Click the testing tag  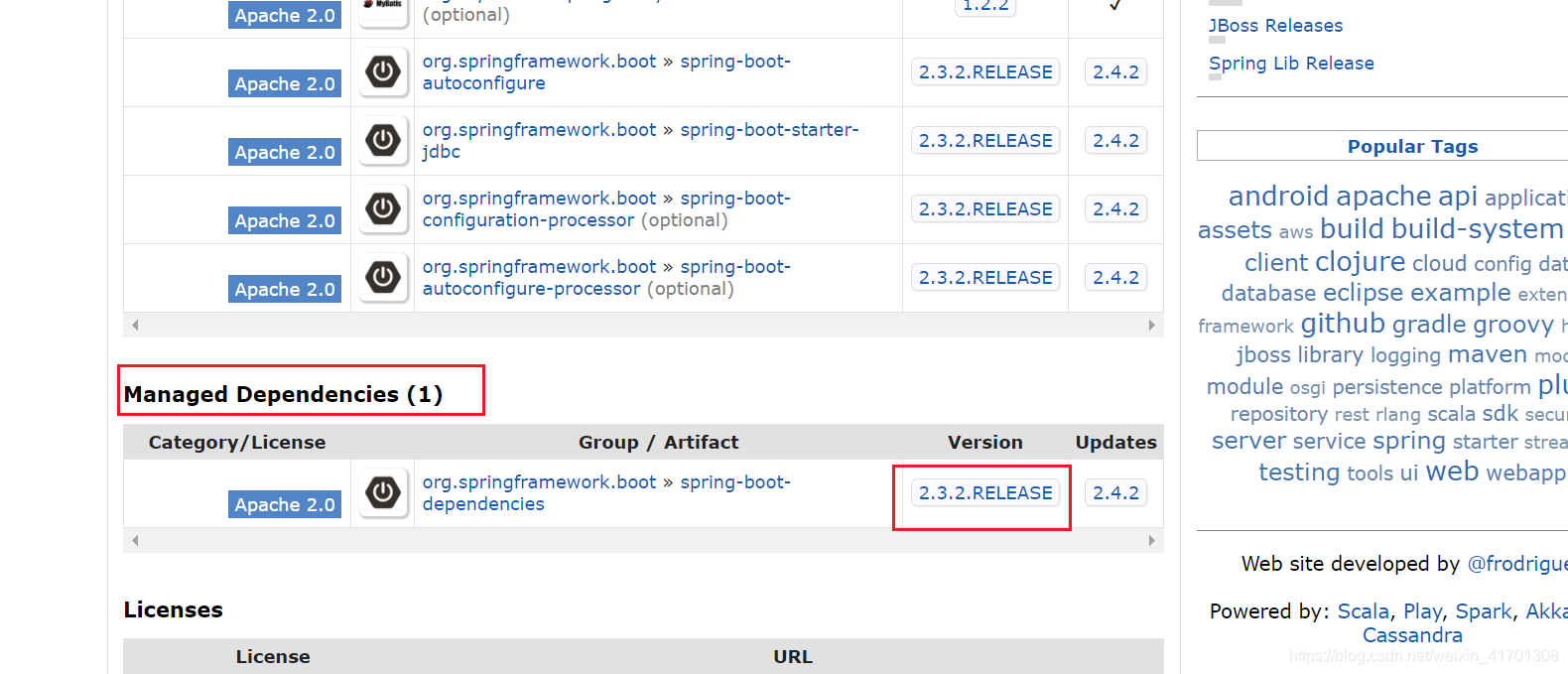(1299, 472)
